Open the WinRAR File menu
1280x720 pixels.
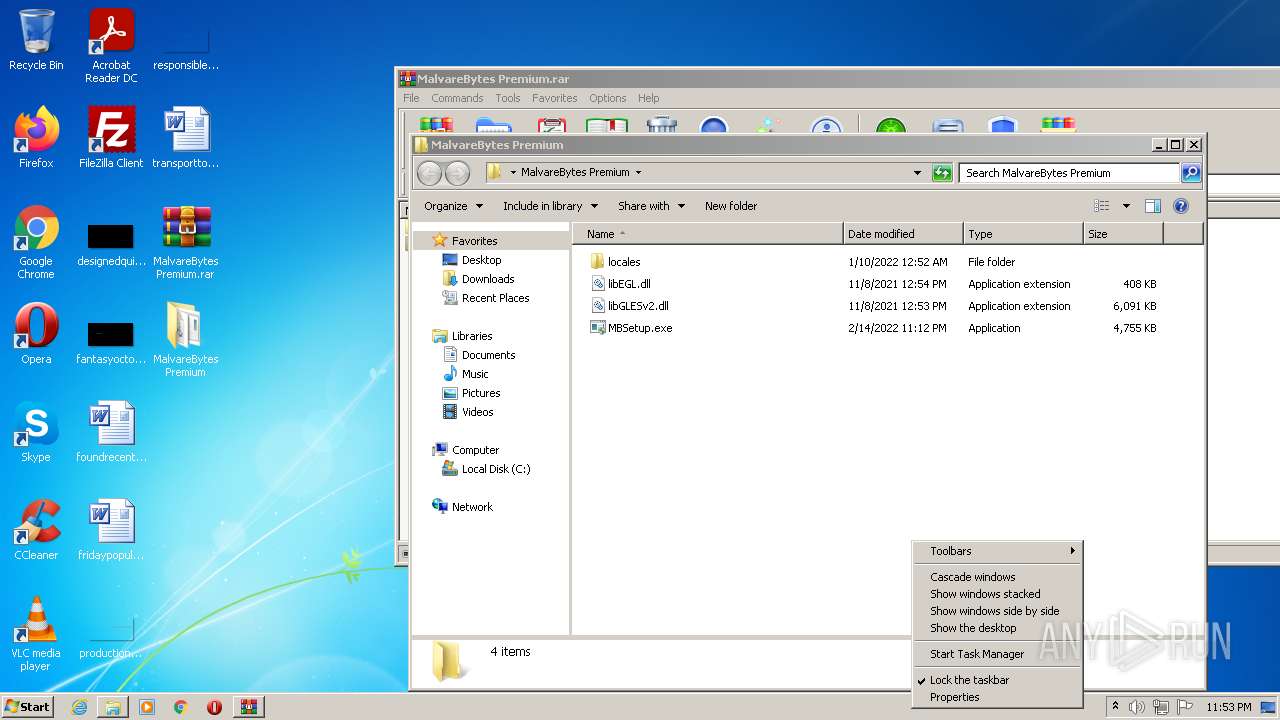click(x=411, y=98)
